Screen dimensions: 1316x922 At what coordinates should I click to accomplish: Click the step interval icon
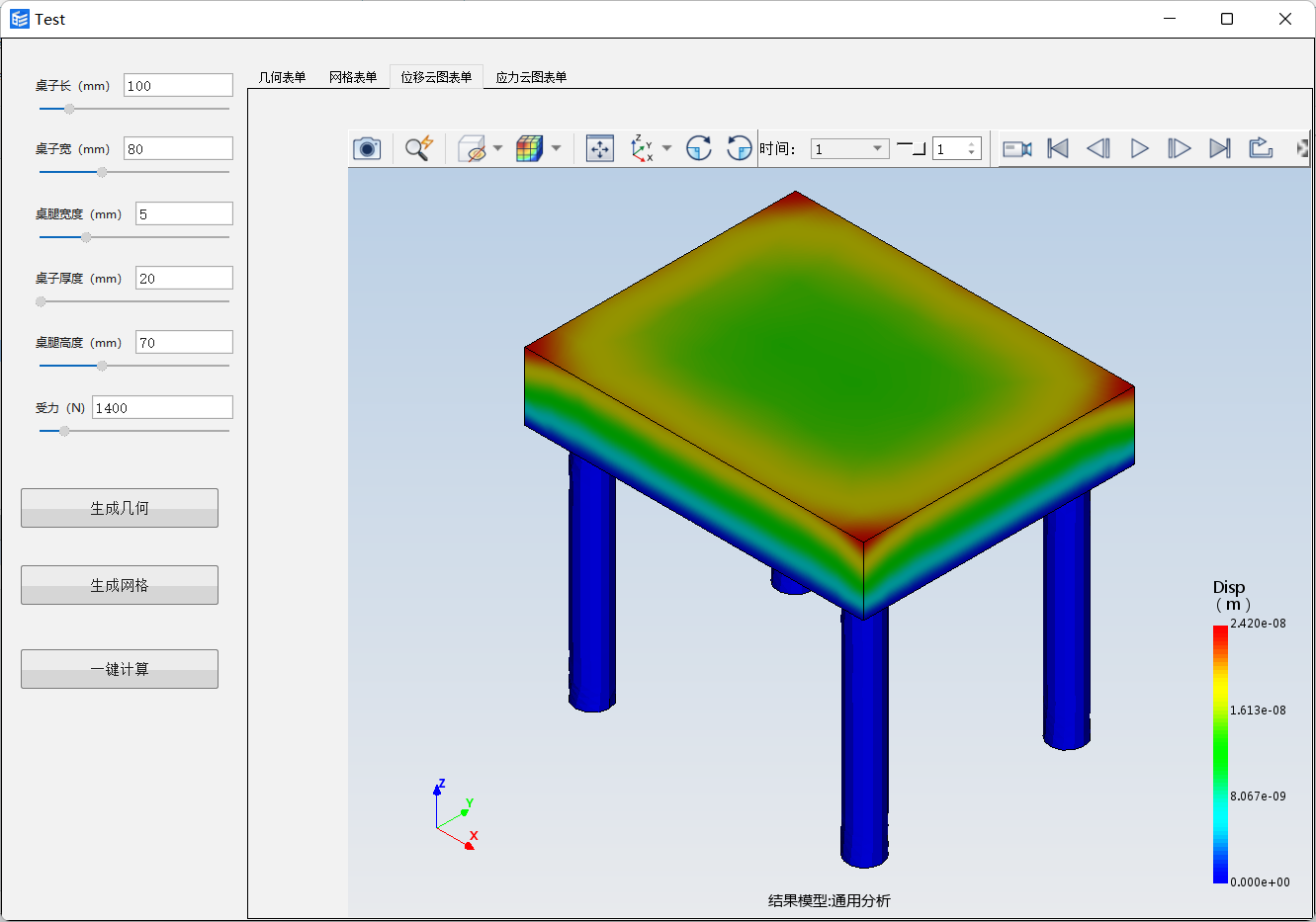click(911, 148)
